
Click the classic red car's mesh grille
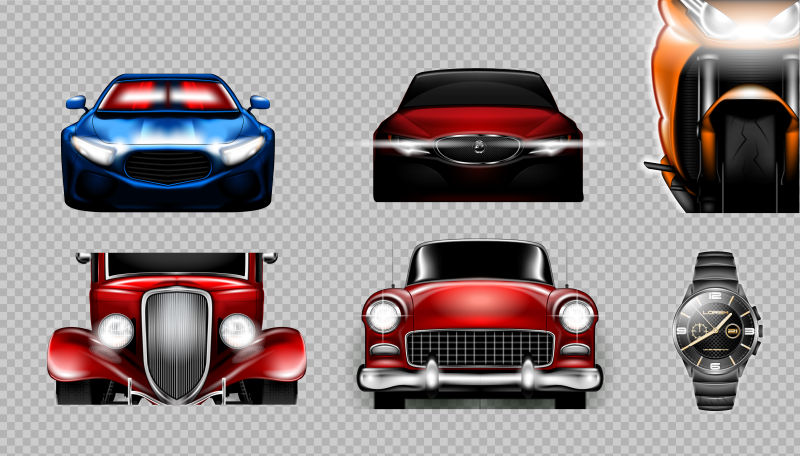[480, 348]
